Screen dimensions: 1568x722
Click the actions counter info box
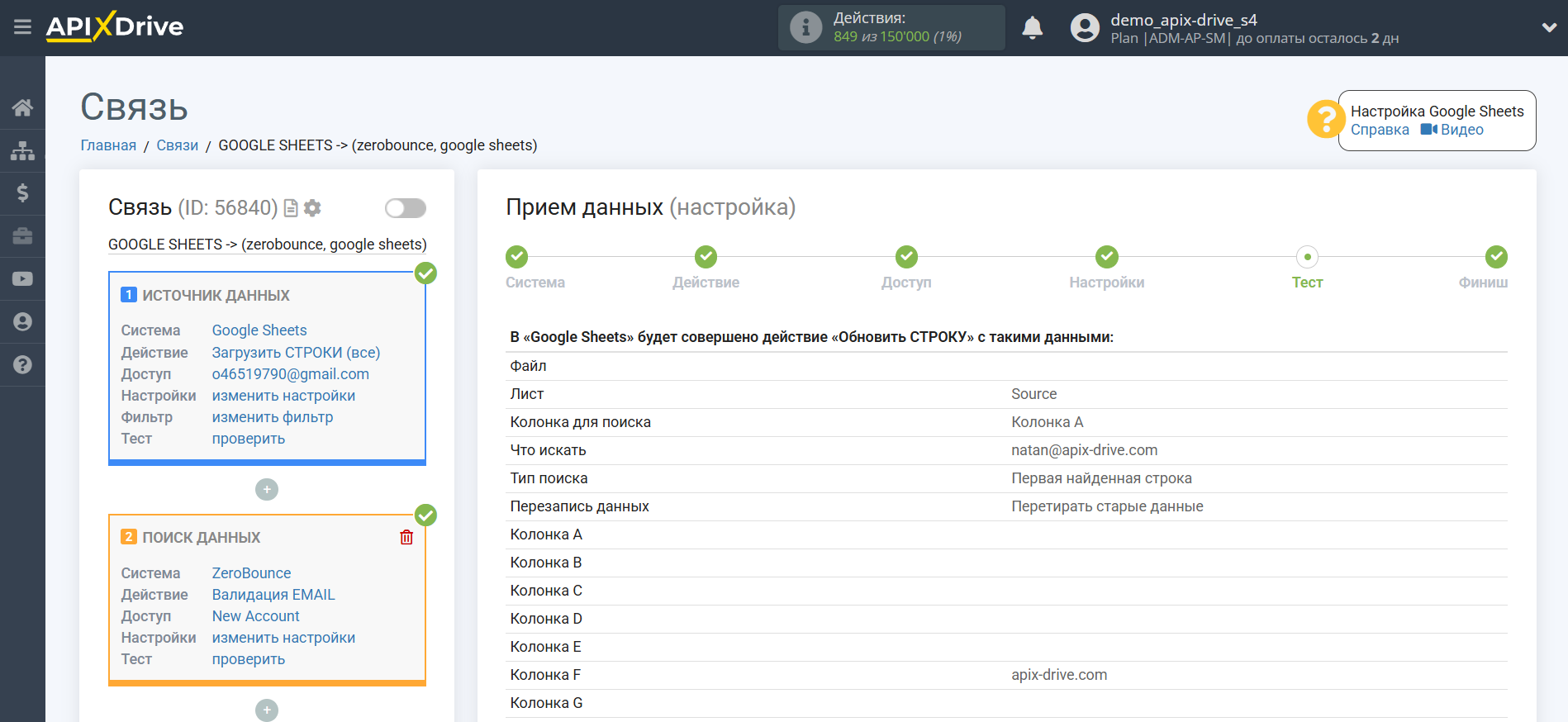pyautogui.click(x=891, y=28)
